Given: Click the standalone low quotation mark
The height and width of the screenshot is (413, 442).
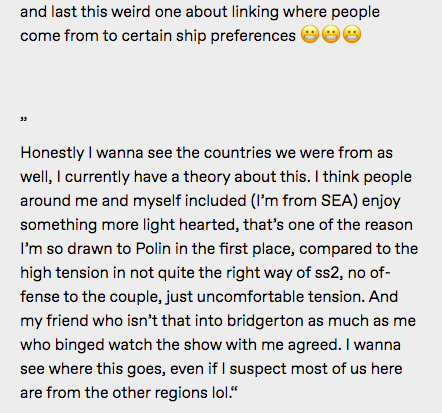Looking at the screenshot, I should tap(24, 119).
